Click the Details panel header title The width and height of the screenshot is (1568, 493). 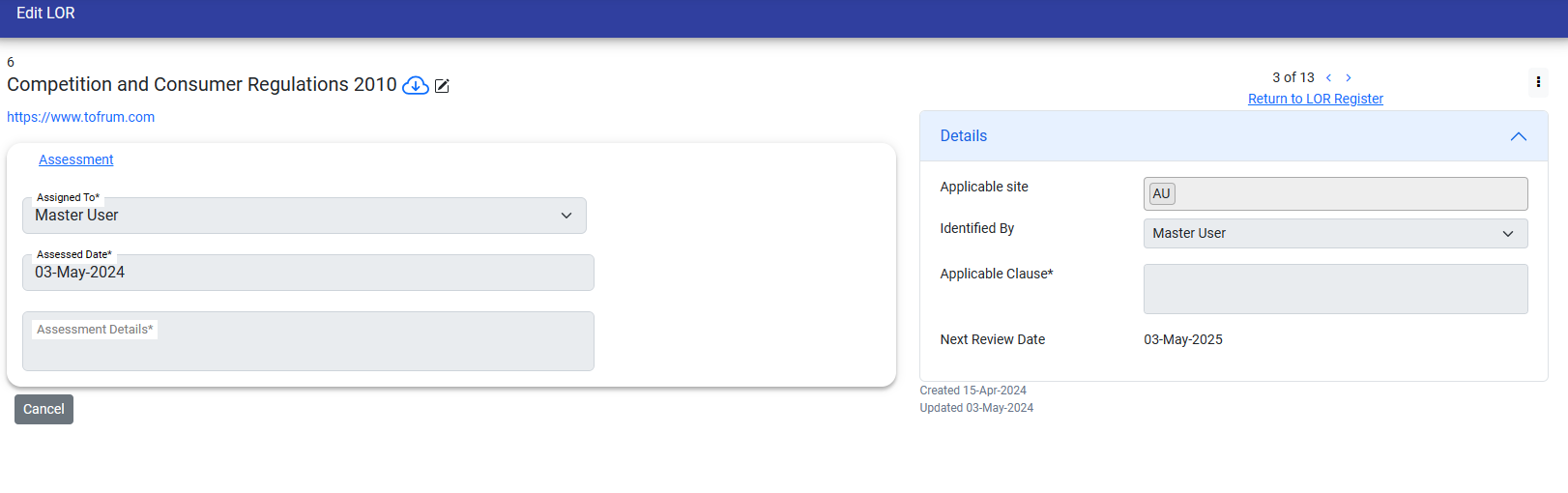tap(963, 136)
